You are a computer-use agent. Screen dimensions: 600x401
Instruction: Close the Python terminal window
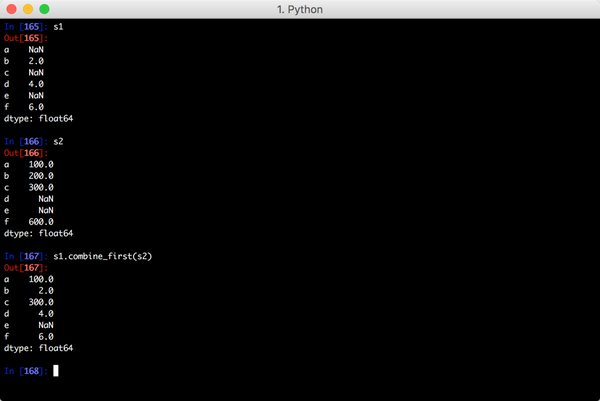[12, 9]
